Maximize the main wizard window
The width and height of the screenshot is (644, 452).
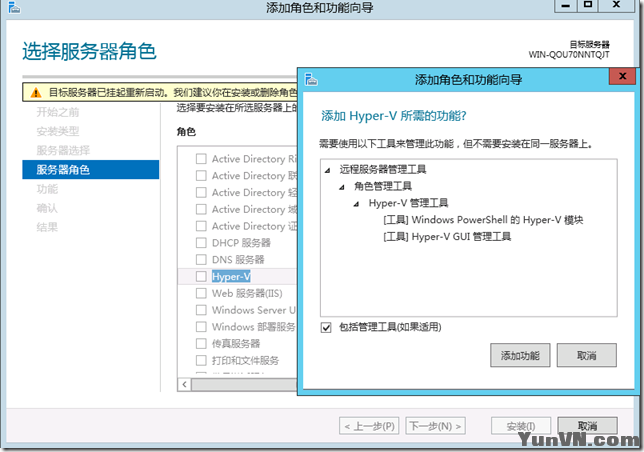[588, 5]
